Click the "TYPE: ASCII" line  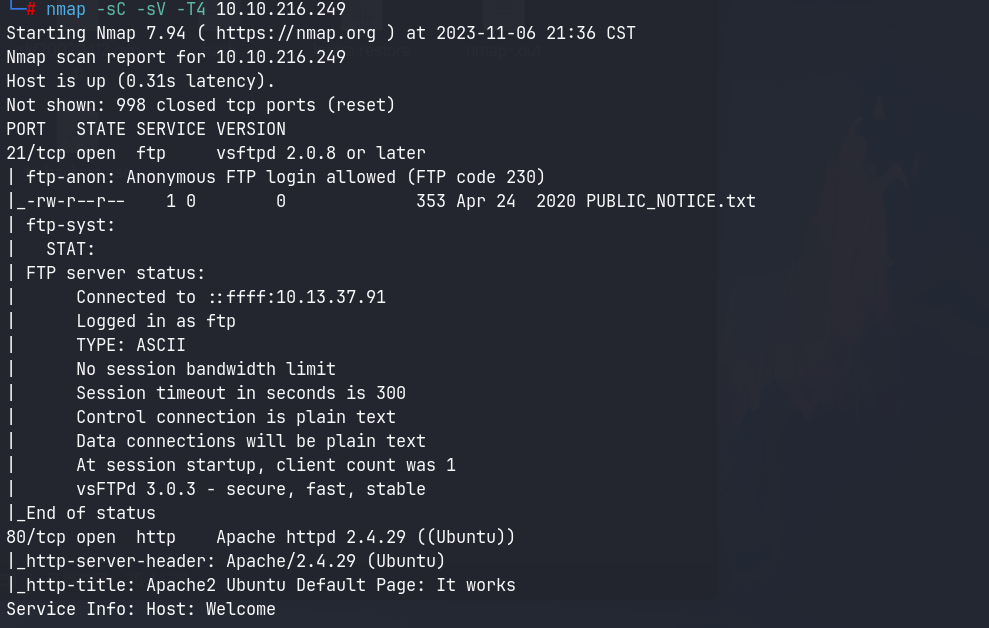[130, 345]
